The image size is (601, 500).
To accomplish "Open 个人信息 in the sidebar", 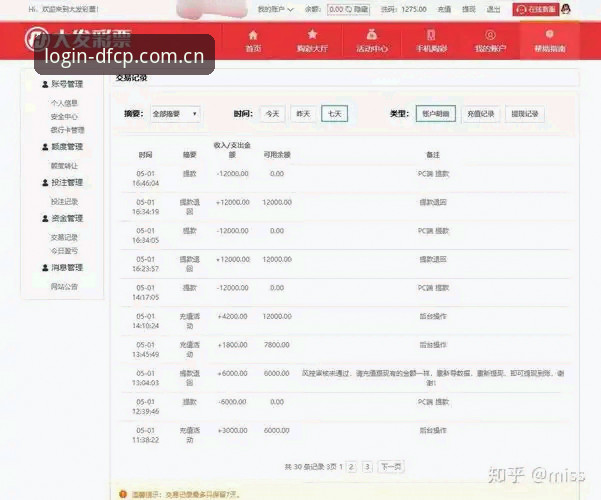I will [x=64, y=103].
